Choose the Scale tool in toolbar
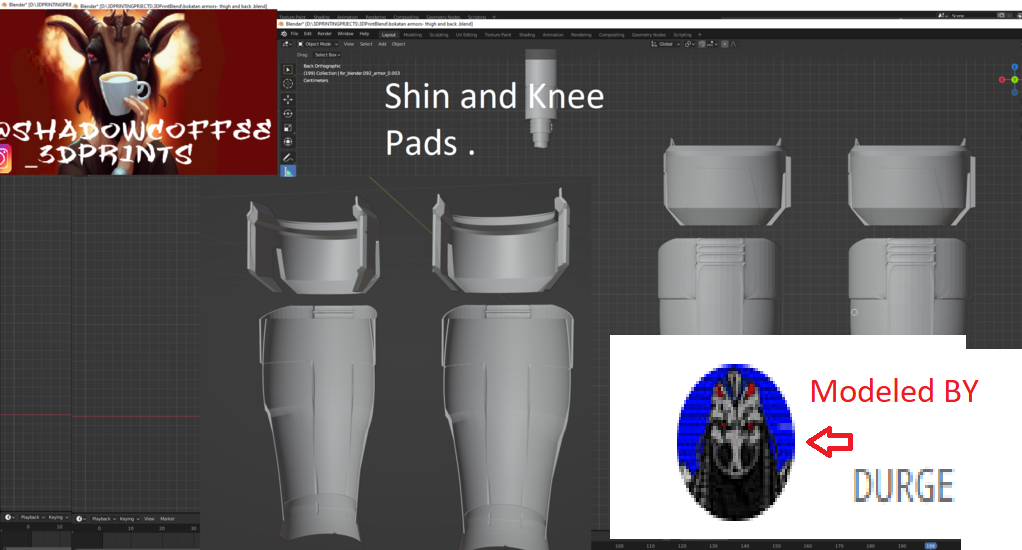The height and width of the screenshot is (550, 1022). click(x=288, y=128)
